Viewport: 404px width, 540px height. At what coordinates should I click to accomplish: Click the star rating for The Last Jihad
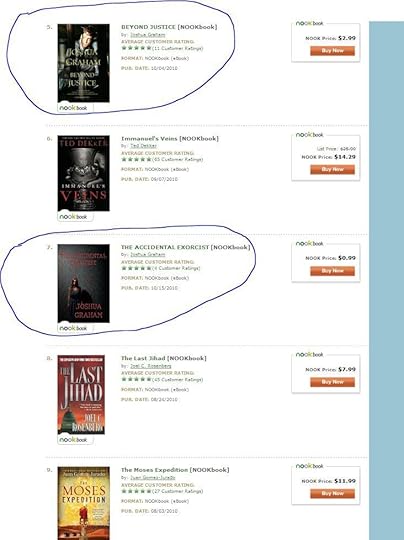click(136, 379)
